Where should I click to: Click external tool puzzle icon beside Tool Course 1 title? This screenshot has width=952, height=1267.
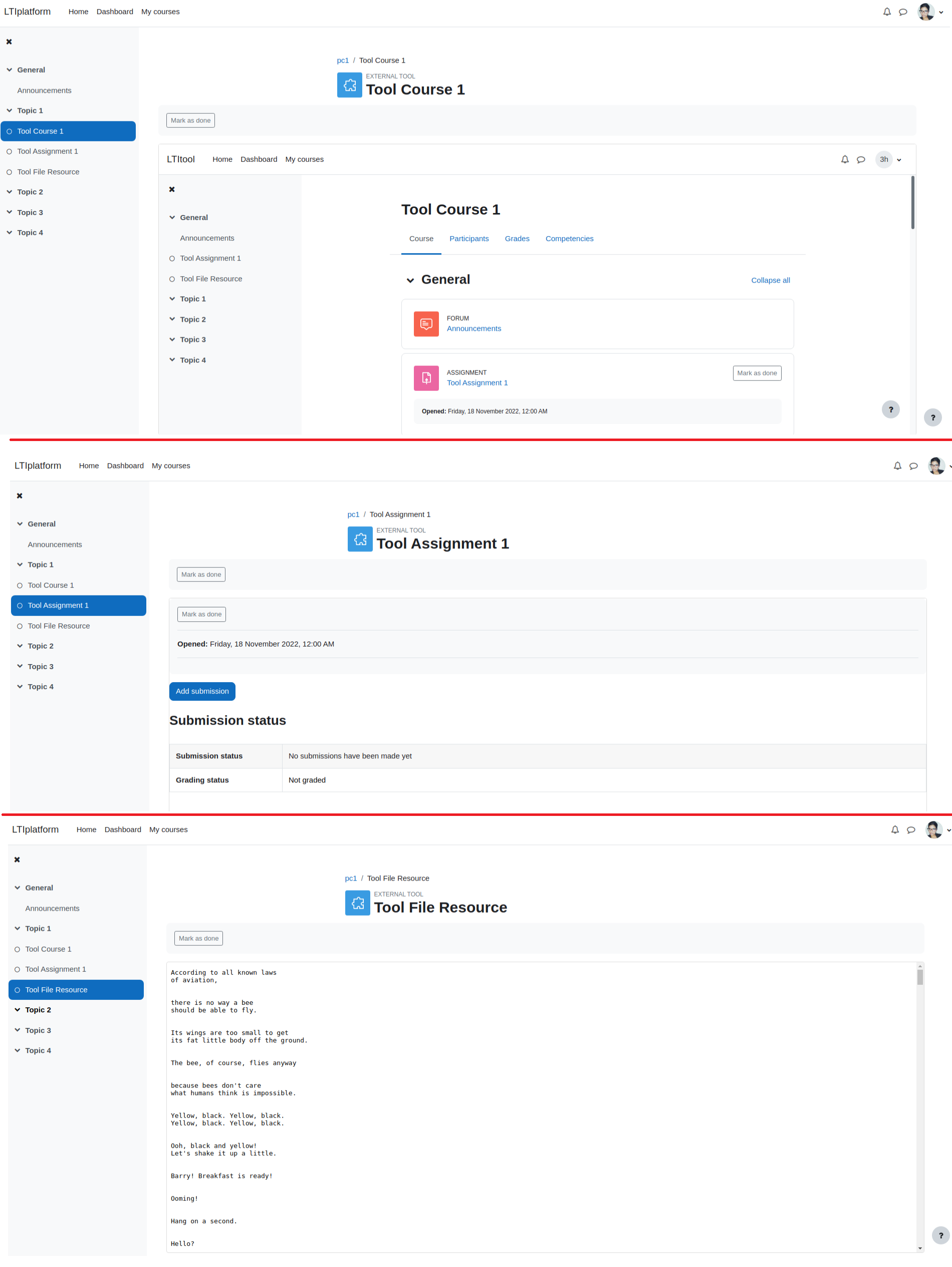pos(349,85)
